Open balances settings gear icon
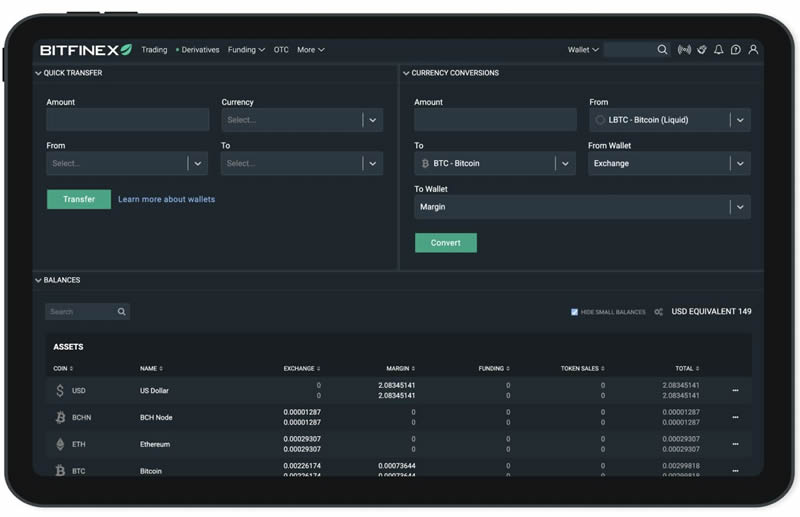 [659, 312]
